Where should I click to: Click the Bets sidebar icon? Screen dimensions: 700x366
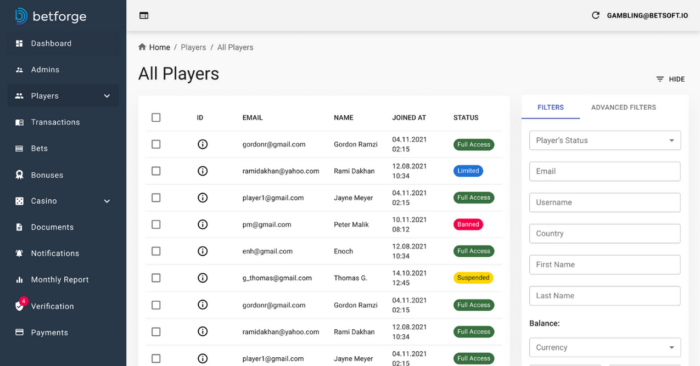tap(19, 149)
